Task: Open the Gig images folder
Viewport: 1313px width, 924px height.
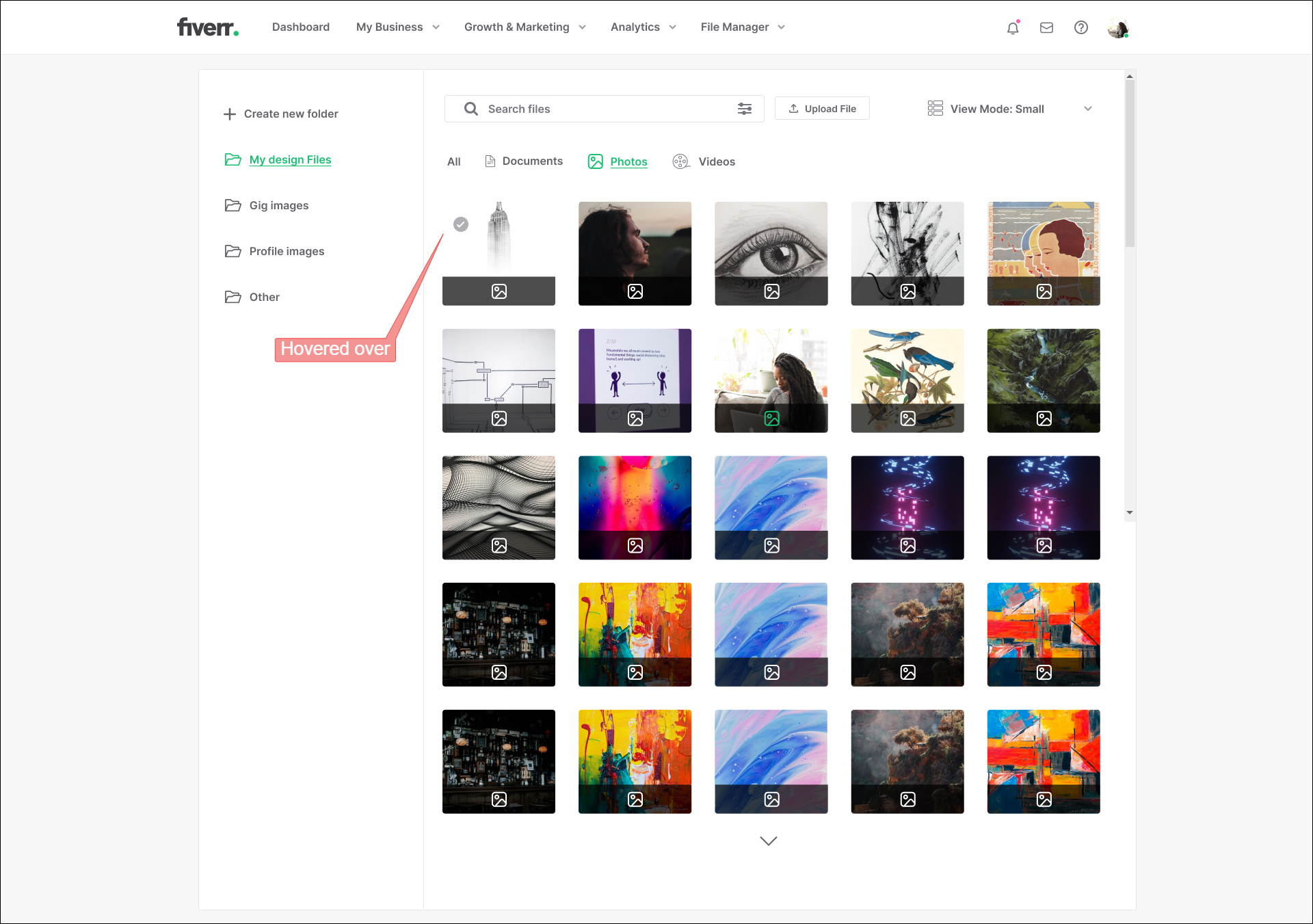Action: 278,205
